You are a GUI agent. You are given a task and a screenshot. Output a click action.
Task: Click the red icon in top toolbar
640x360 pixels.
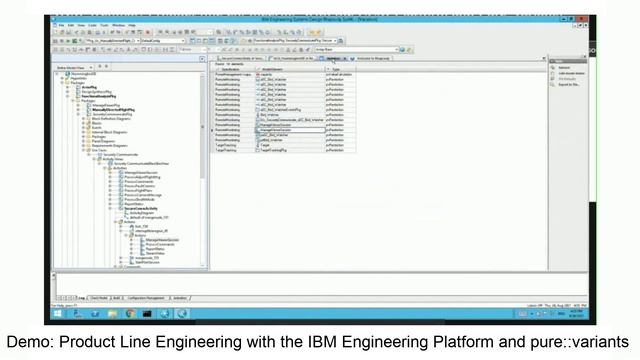[148, 32]
